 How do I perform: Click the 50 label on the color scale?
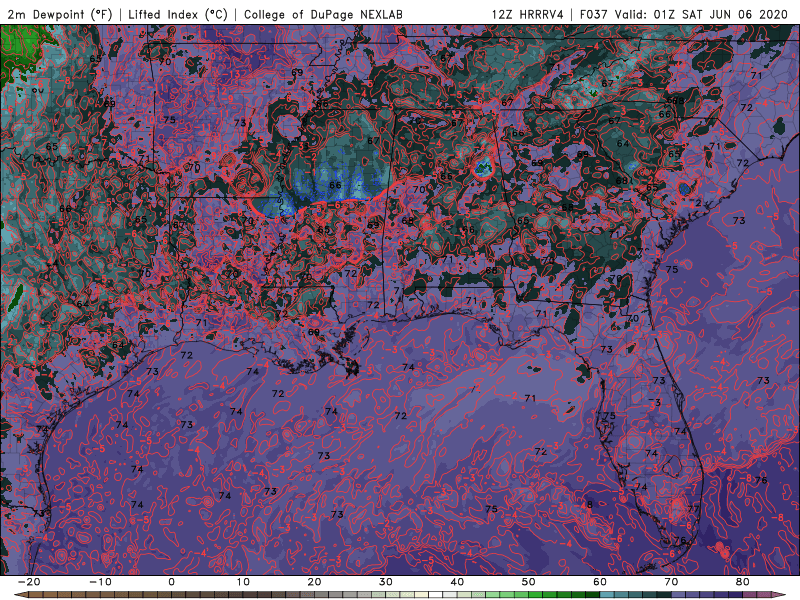pos(529,582)
